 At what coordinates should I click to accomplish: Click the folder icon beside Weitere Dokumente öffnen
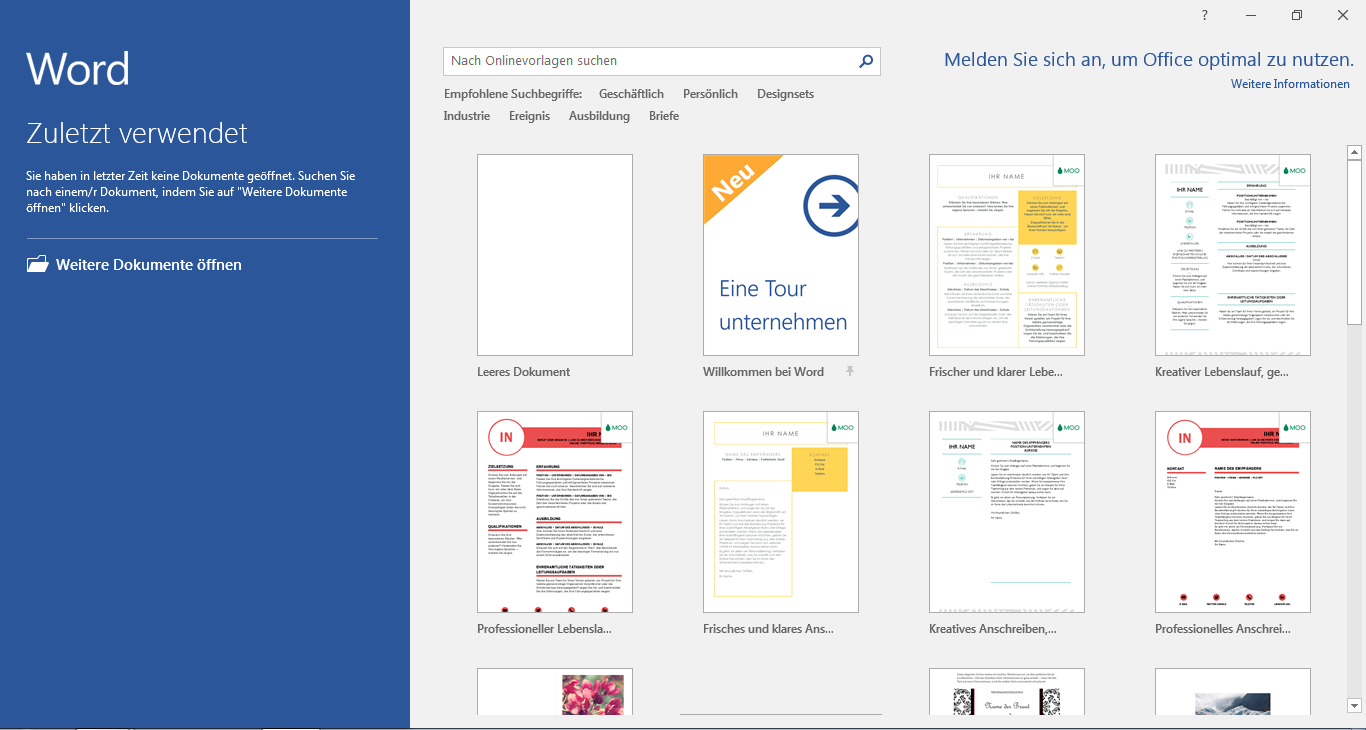(37, 265)
